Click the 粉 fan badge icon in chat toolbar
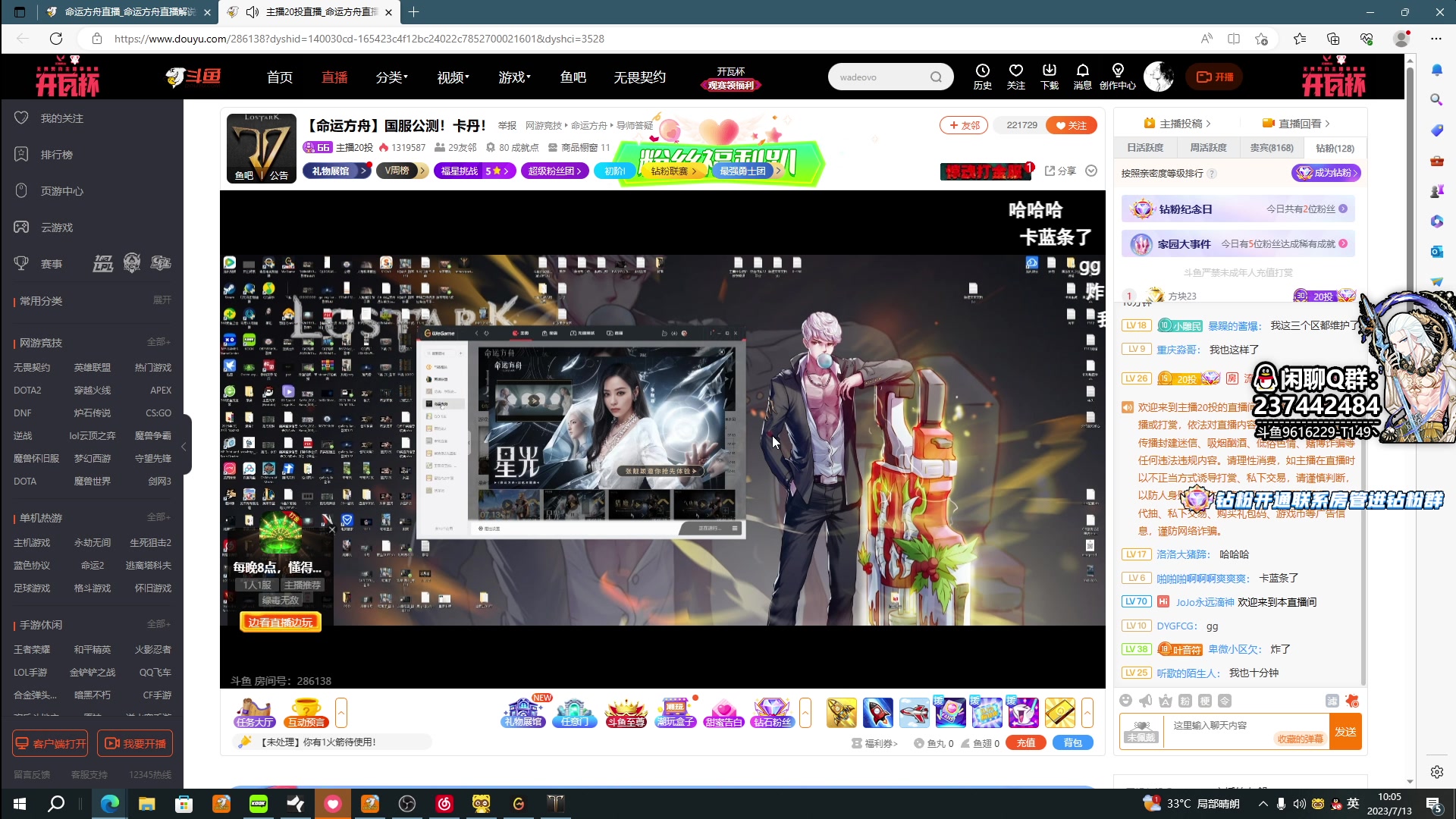The width and height of the screenshot is (1456, 819). point(1185,701)
